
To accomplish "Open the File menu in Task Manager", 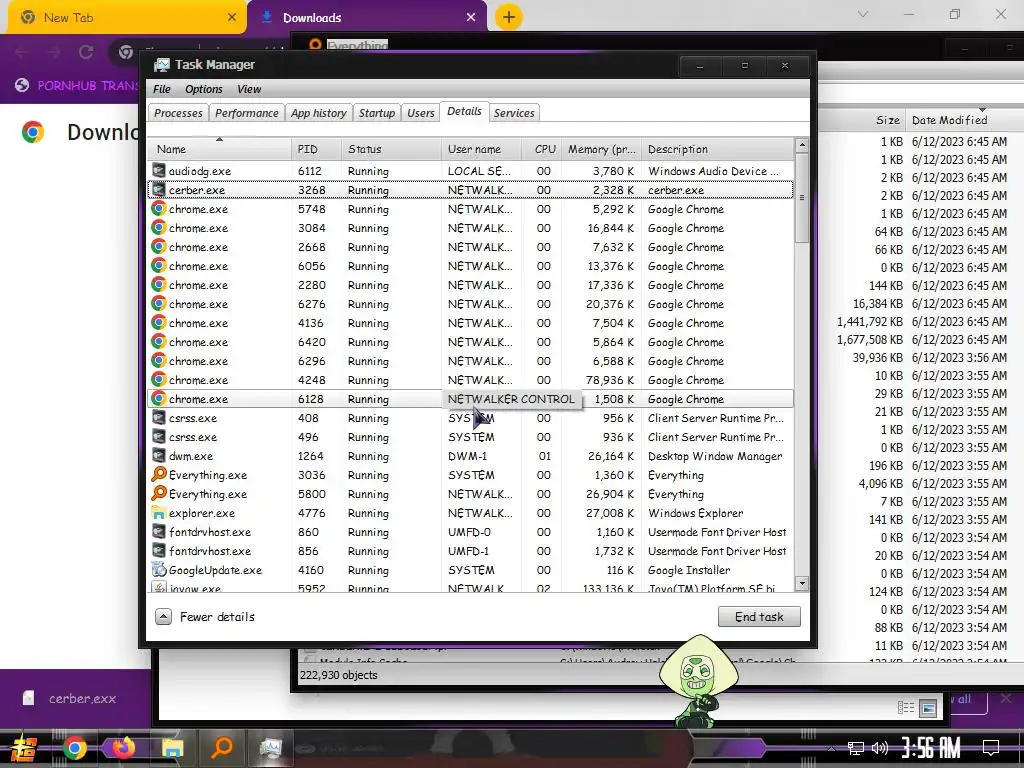I will (161, 89).
